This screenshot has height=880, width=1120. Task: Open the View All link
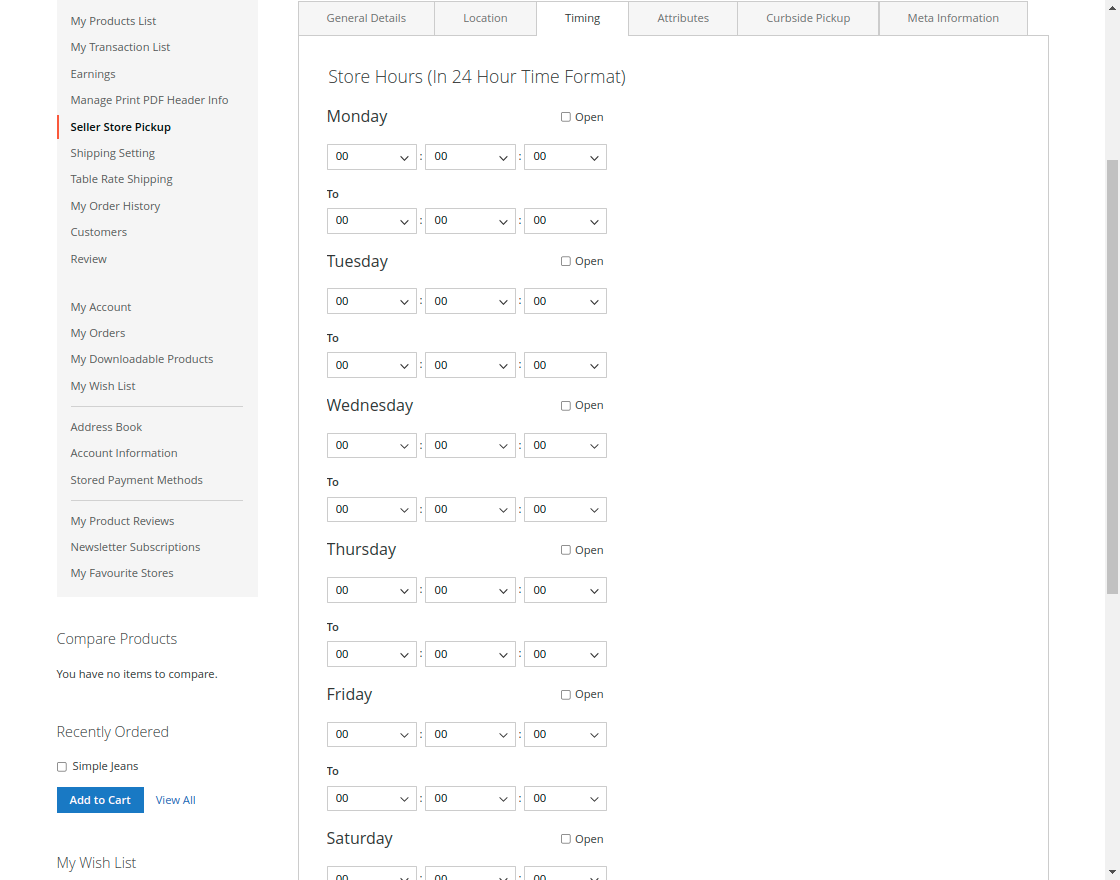[x=175, y=800]
